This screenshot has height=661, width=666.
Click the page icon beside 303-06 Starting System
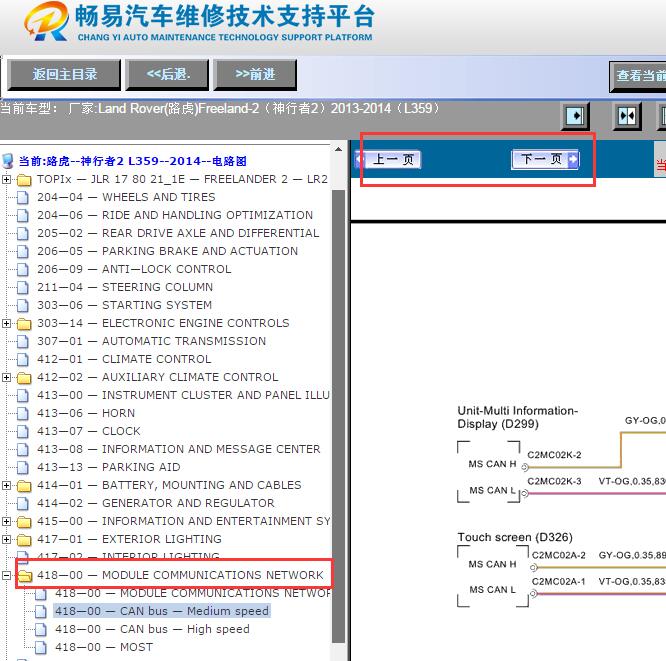23,305
